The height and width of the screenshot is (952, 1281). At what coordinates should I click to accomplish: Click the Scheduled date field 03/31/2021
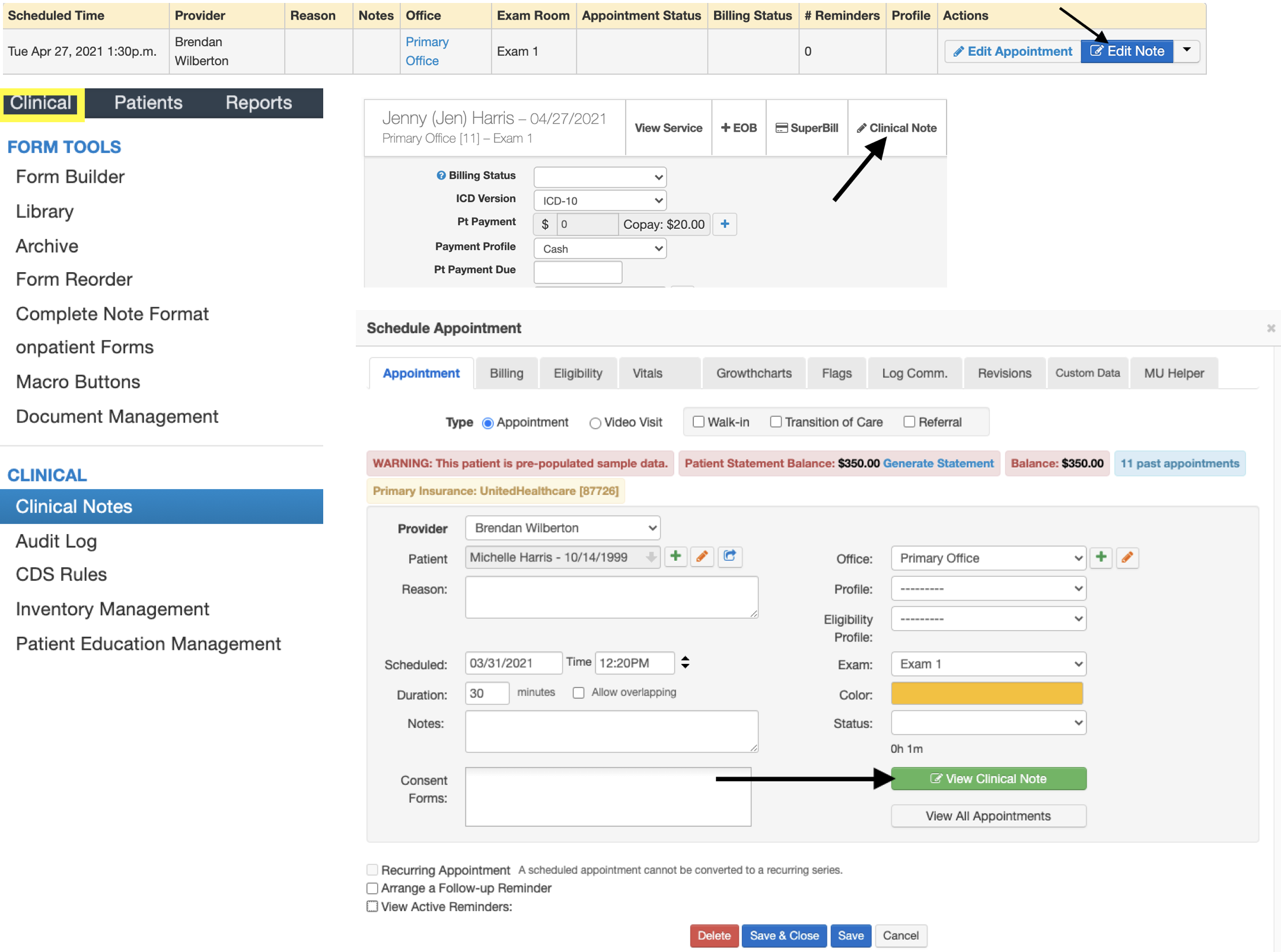[x=514, y=663]
